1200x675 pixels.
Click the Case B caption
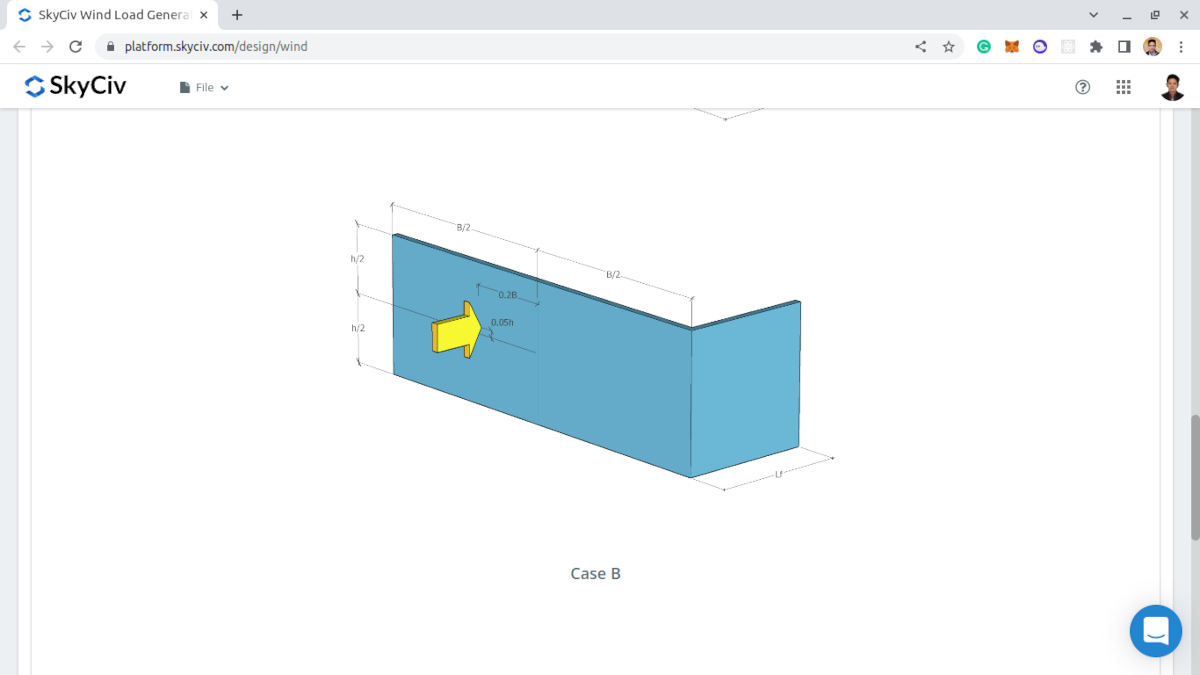tap(596, 573)
